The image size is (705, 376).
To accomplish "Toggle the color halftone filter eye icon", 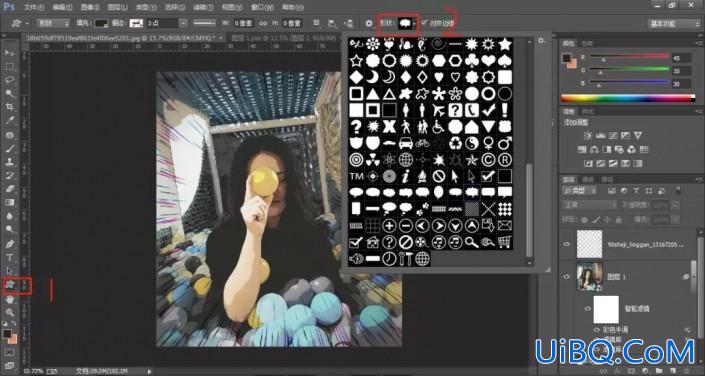I will (597, 330).
